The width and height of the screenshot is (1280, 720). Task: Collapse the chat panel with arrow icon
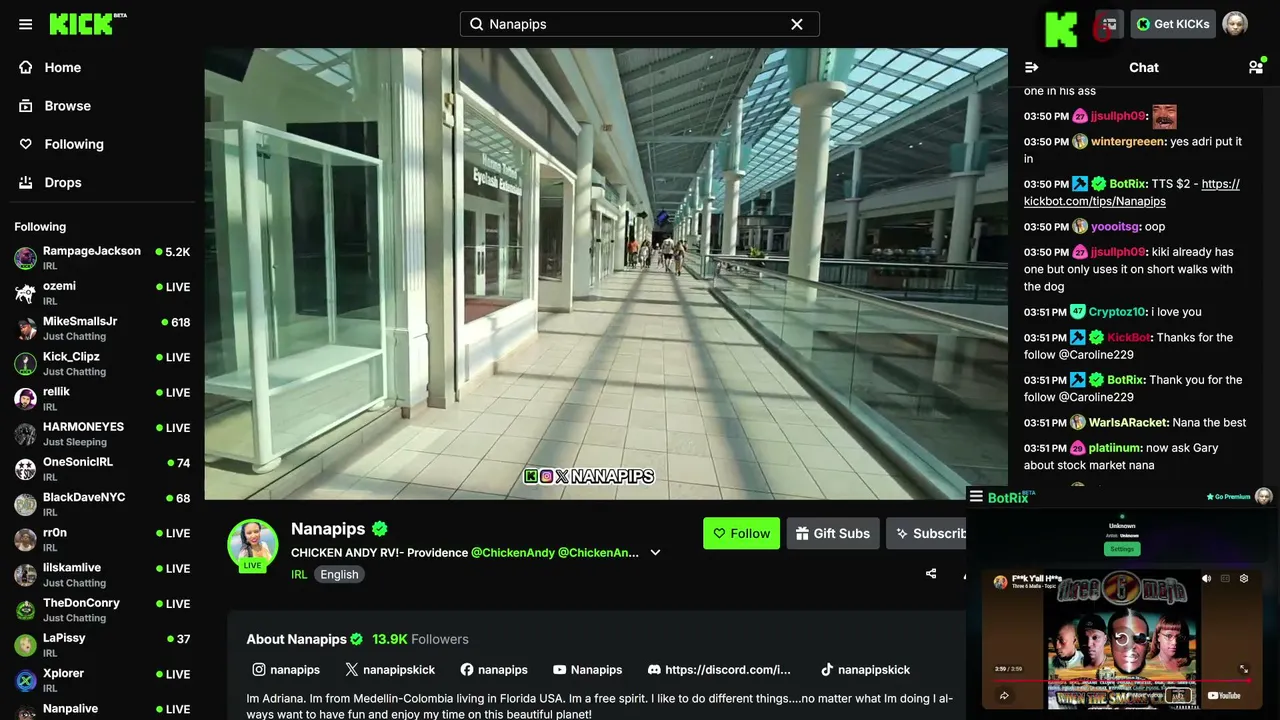(1032, 67)
